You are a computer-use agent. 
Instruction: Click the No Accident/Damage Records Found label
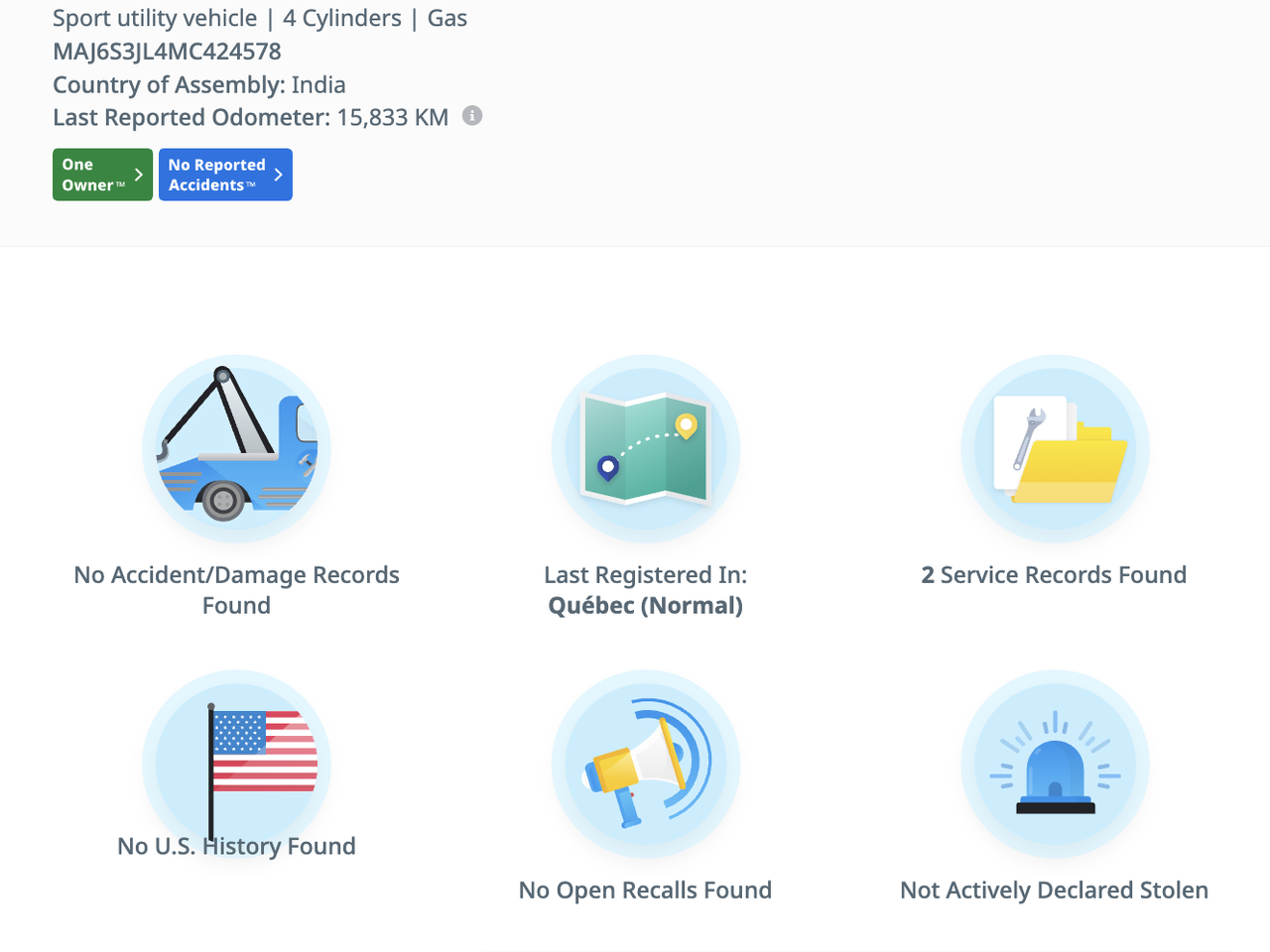(x=236, y=590)
